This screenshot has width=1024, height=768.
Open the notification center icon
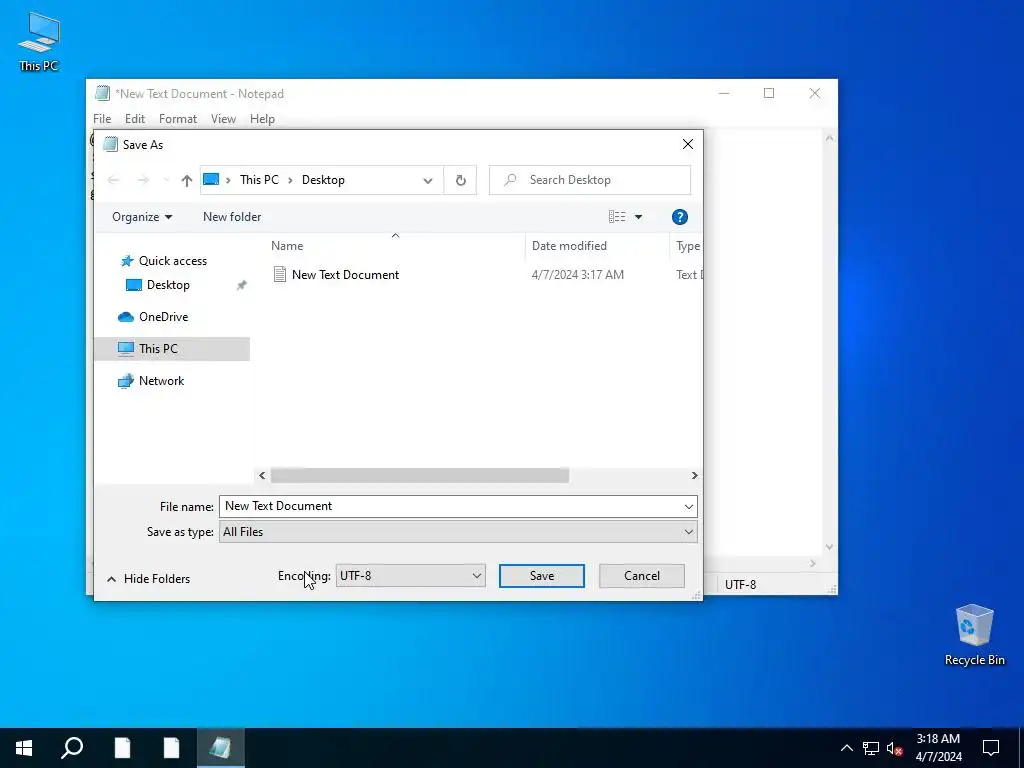pyautogui.click(x=991, y=748)
